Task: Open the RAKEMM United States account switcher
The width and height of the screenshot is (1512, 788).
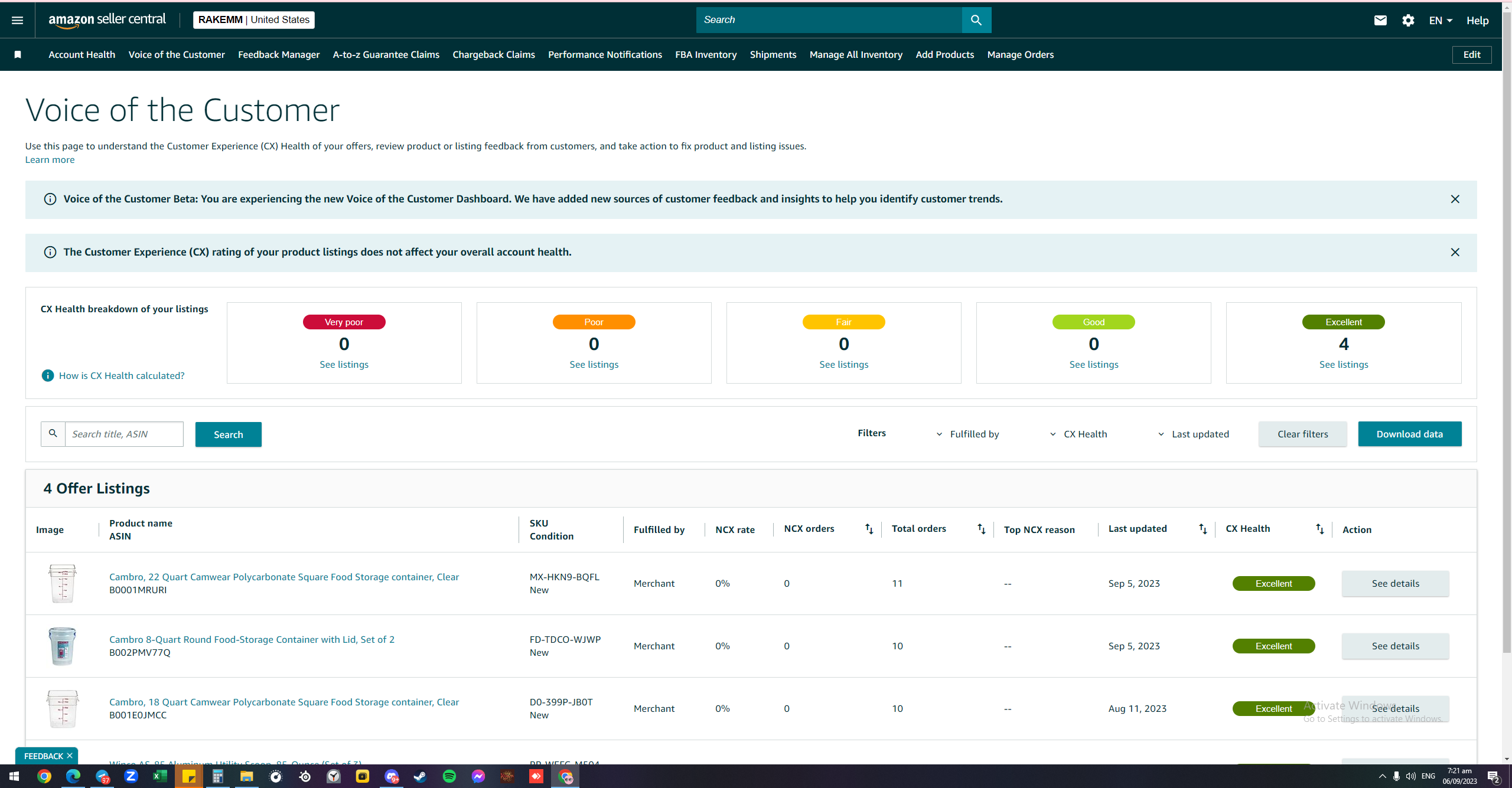Action: coord(254,20)
